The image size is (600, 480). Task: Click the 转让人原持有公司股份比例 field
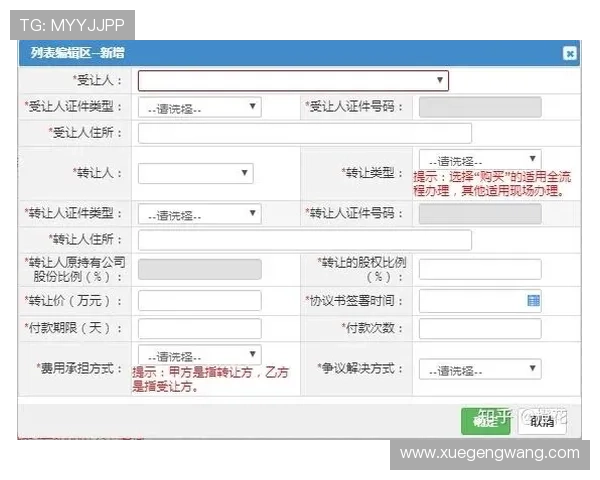[x=200, y=269]
